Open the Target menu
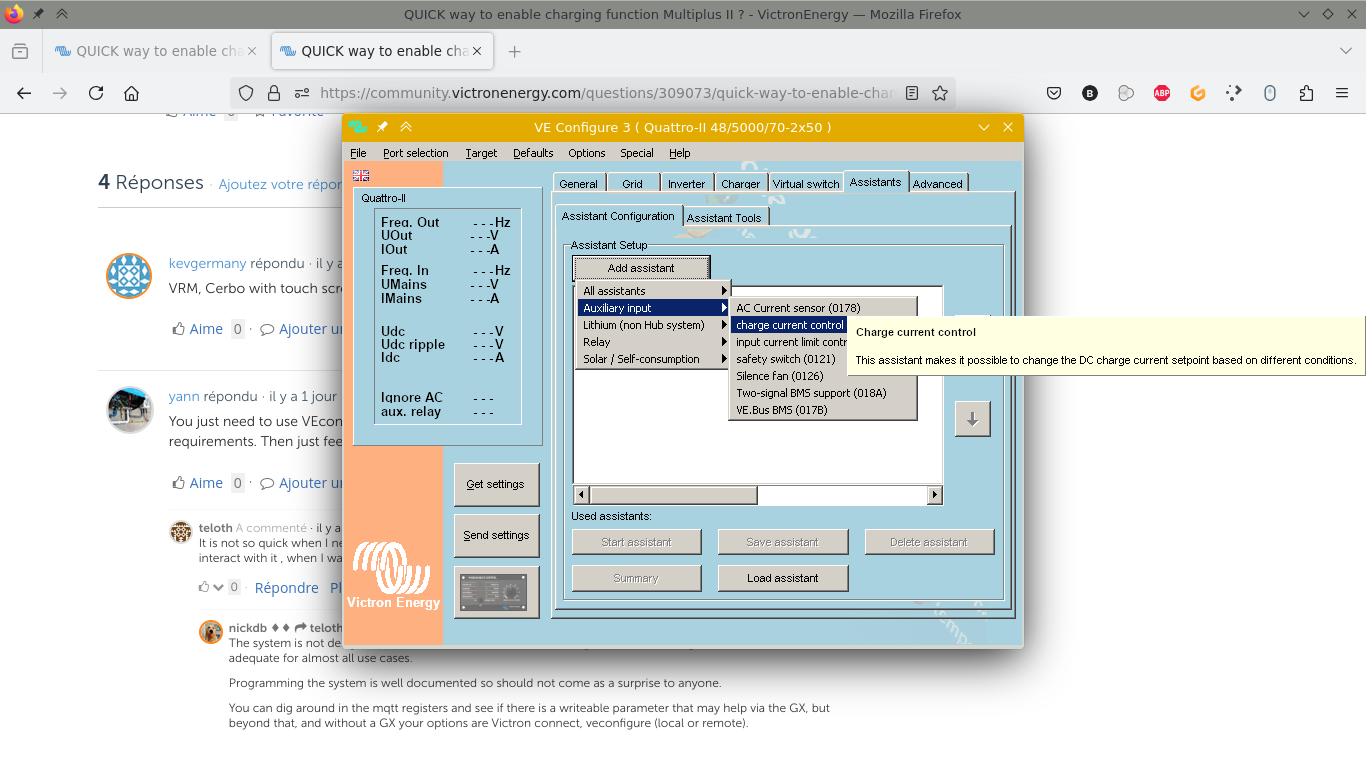1366x768 pixels. coord(481,153)
